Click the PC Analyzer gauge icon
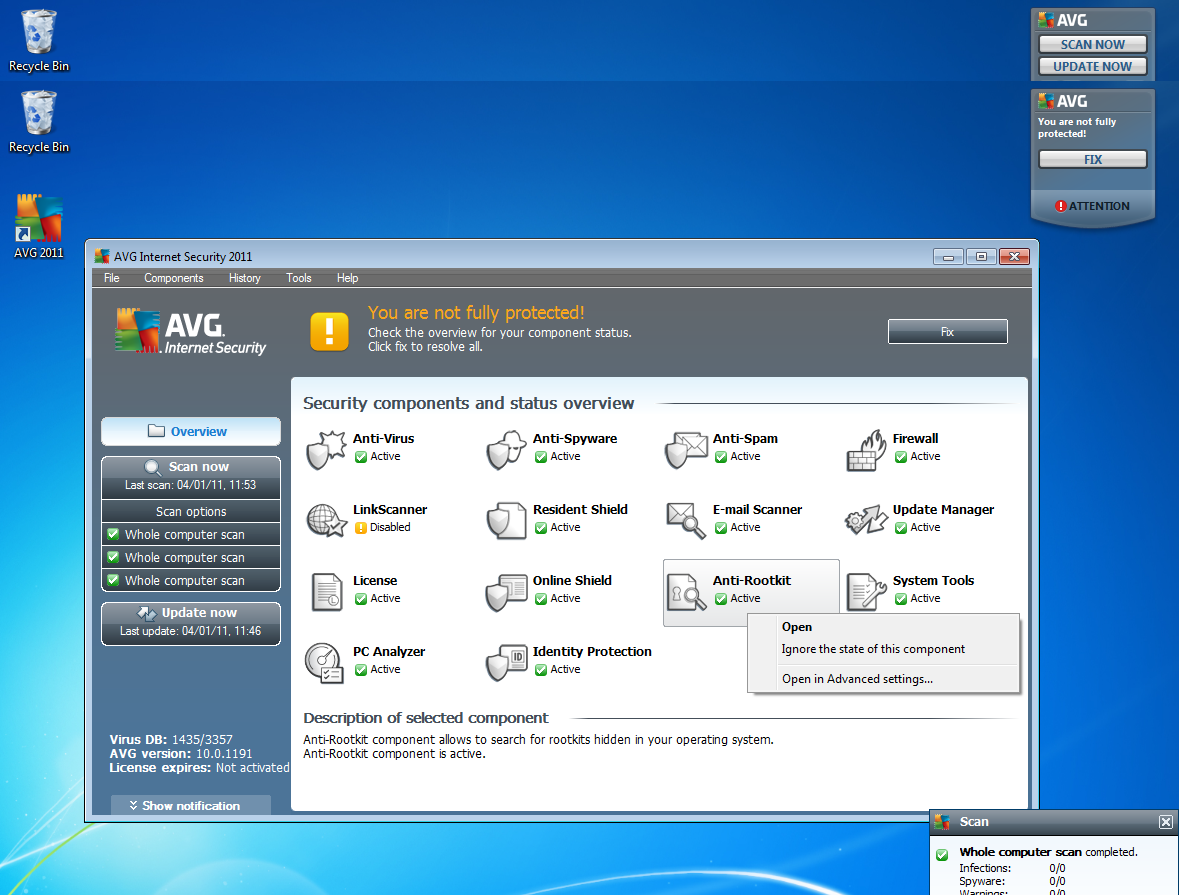The width and height of the screenshot is (1179, 895). [326, 661]
